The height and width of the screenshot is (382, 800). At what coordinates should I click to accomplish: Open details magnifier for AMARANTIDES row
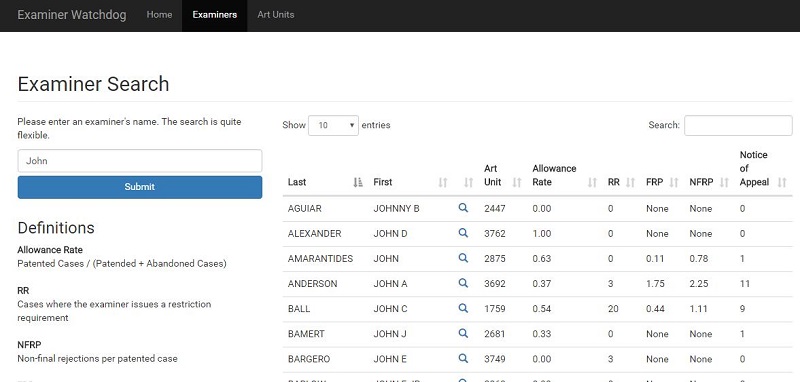coord(463,258)
